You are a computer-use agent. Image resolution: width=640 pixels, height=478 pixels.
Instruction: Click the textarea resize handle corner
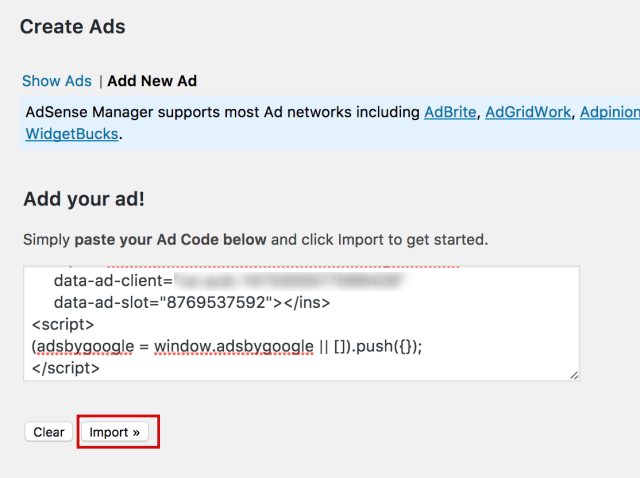(x=574, y=375)
